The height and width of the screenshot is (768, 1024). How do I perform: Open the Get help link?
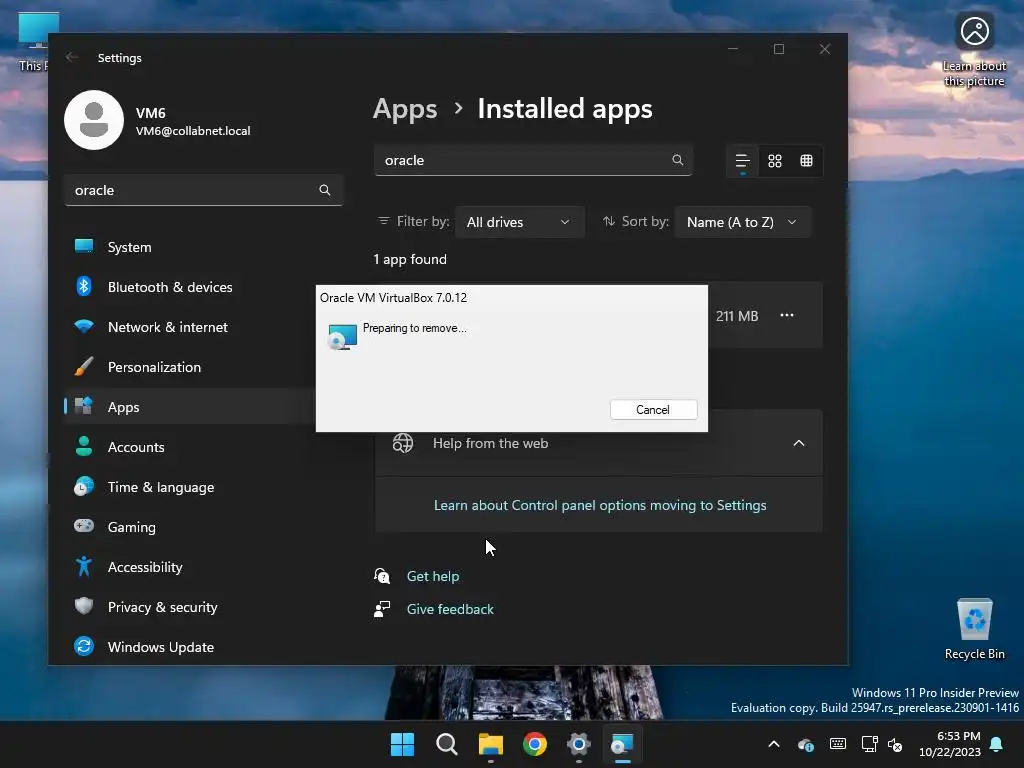(433, 576)
